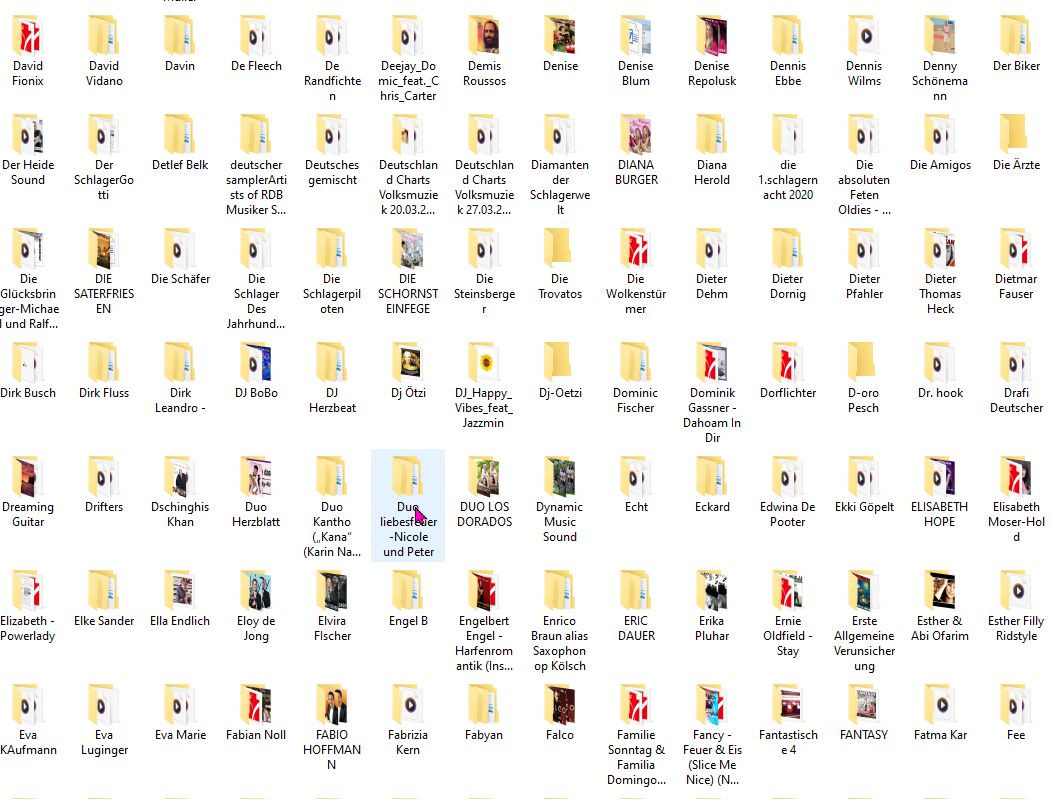Viewport: 1052px width, 801px height.
Task: Open the DJ_Happy_Vibes_feat_Jazzmin folder icon
Action: coord(484,363)
